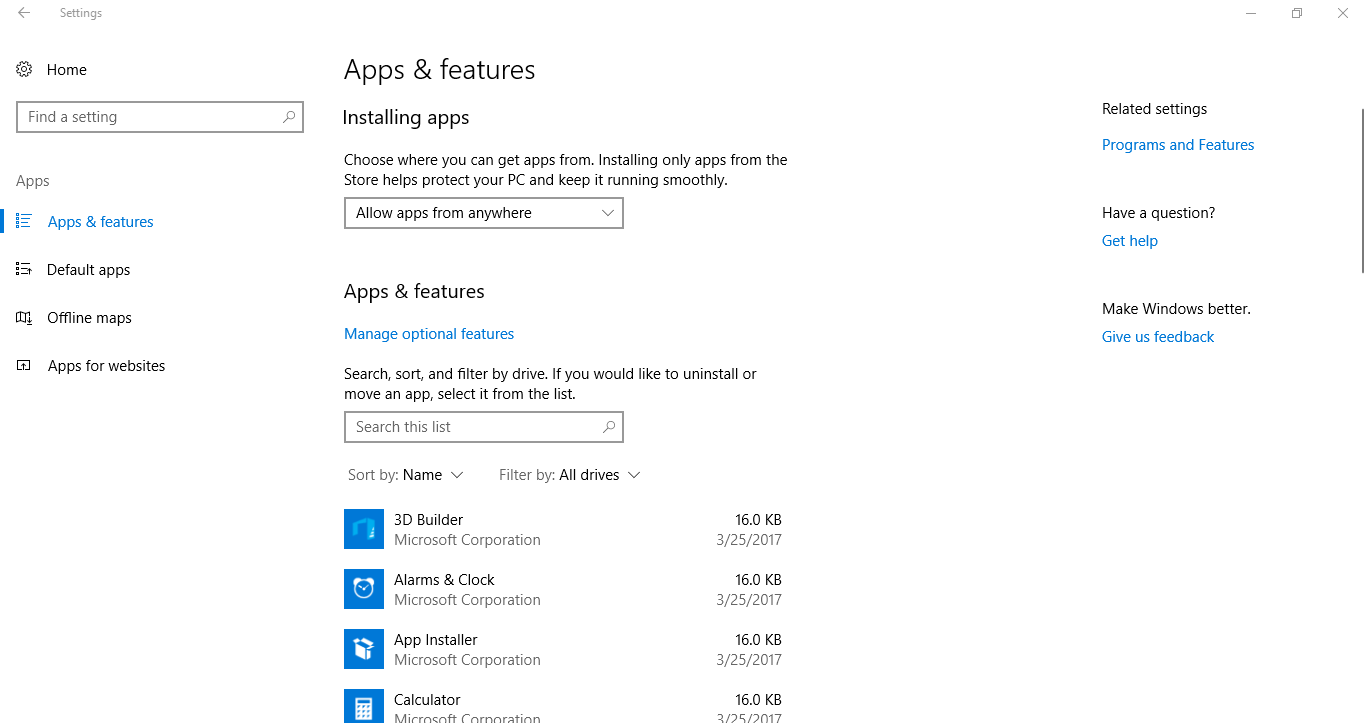Open Default apps settings page
Image resolution: width=1366 pixels, height=723 pixels.
pos(89,270)
